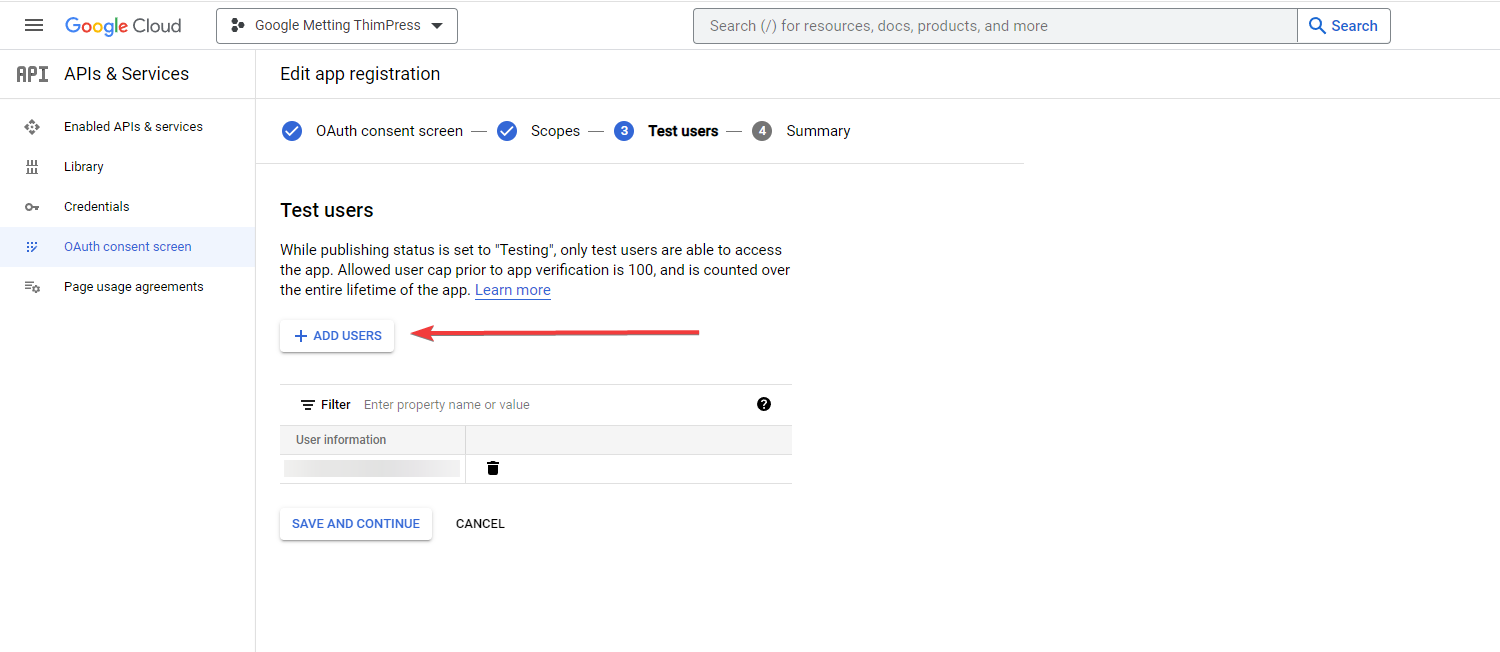Click the User information column header
Screen dimensions: 1500x652
click(x=341, y=440)
